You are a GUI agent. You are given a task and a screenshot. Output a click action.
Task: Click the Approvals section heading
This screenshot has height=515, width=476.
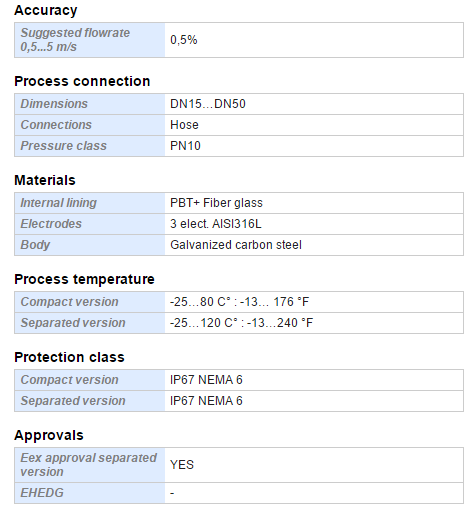pos(49,435)
